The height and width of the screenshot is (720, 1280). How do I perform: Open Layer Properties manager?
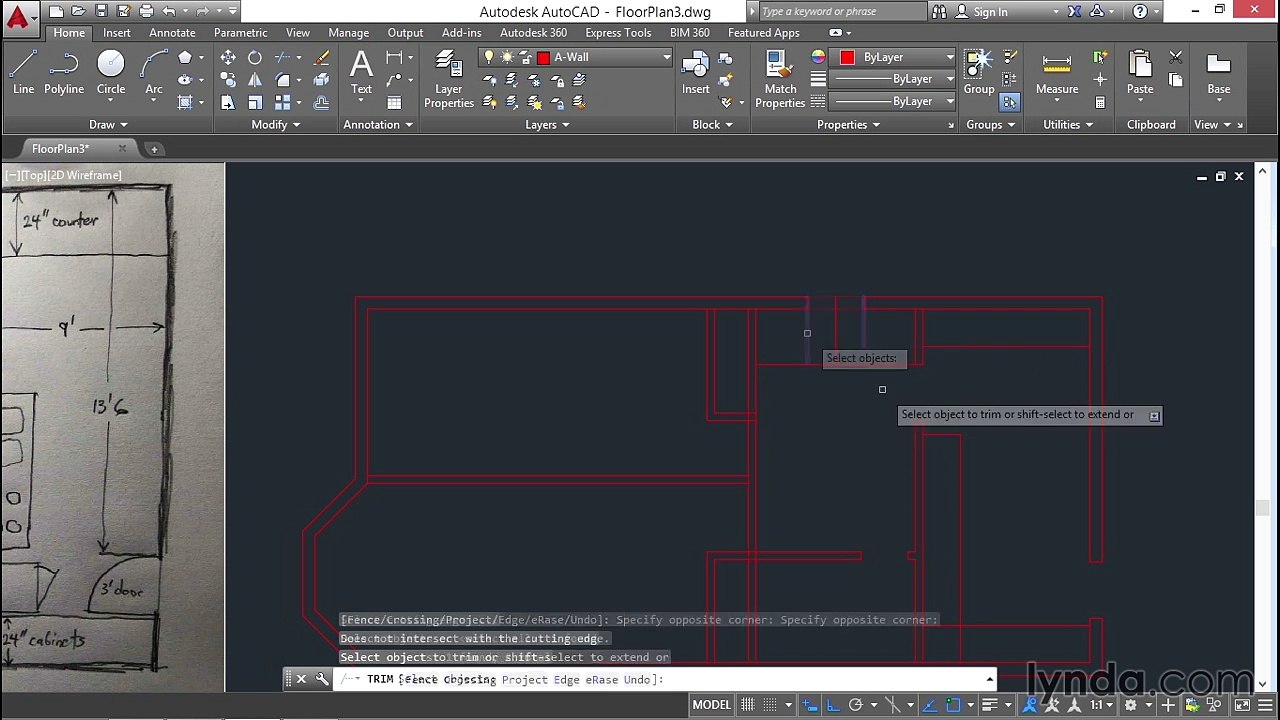tap(449, 79)
